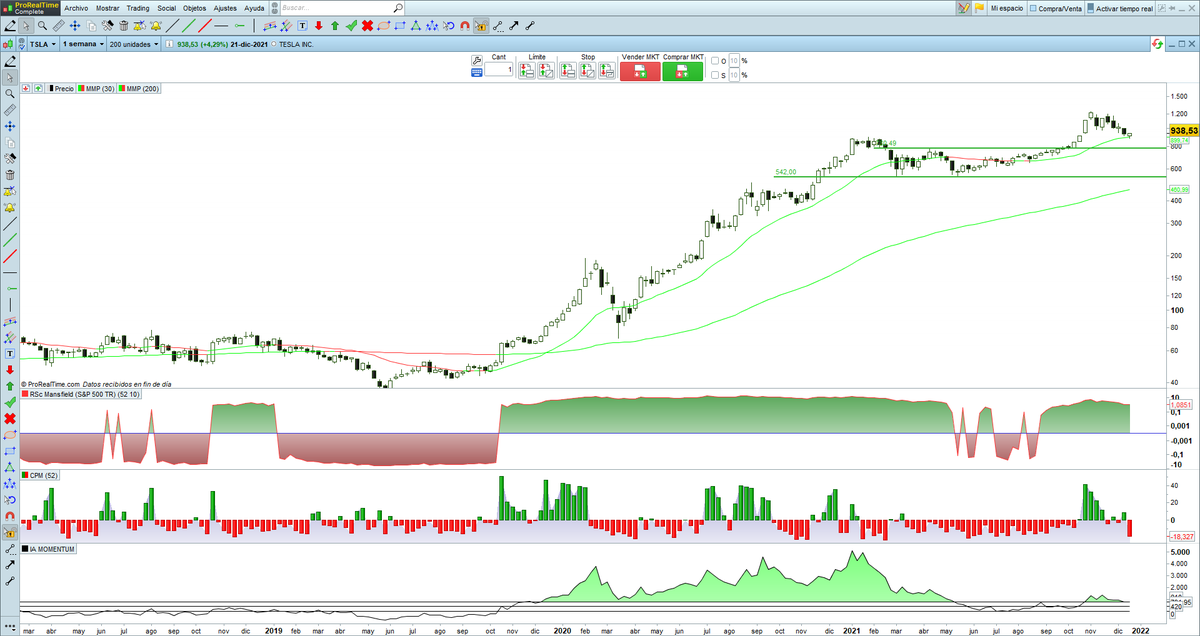Toggle the cursor pointer mode in top toolbar
The image size is (1200, 636).
26,25
